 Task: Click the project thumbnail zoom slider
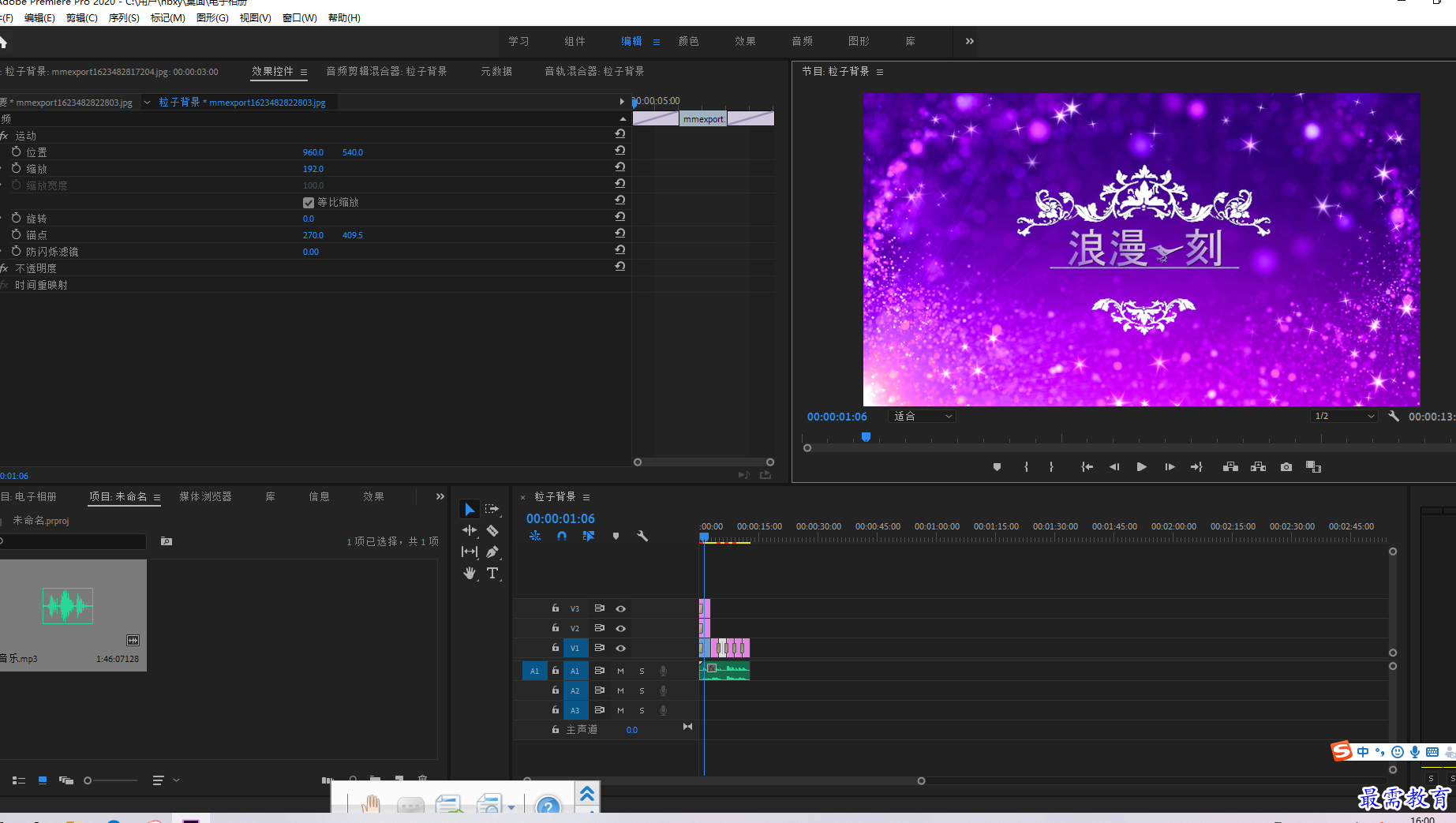[x=110, y=780]
